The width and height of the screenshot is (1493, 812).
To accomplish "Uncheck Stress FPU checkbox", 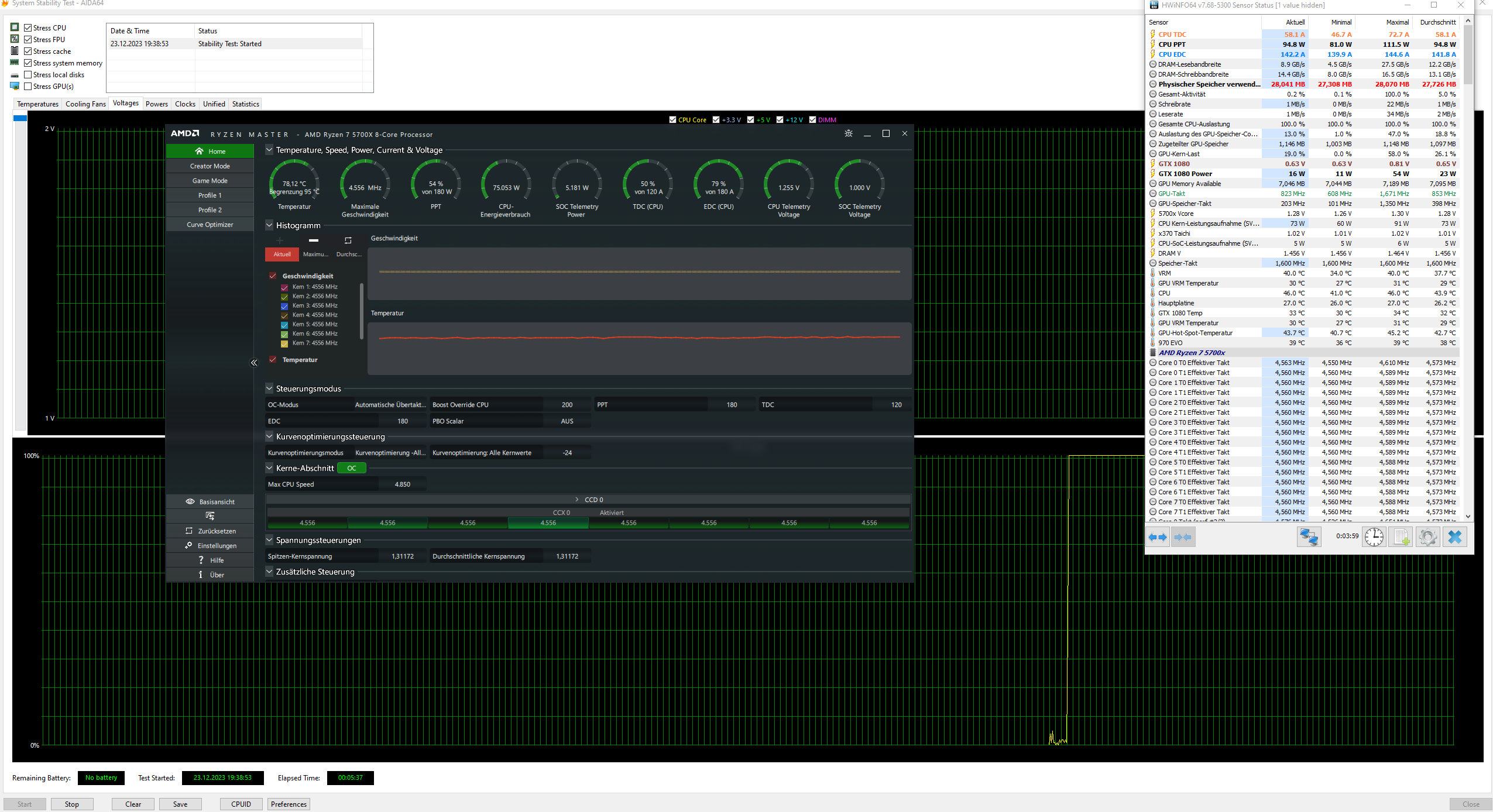I will [28, 39].
